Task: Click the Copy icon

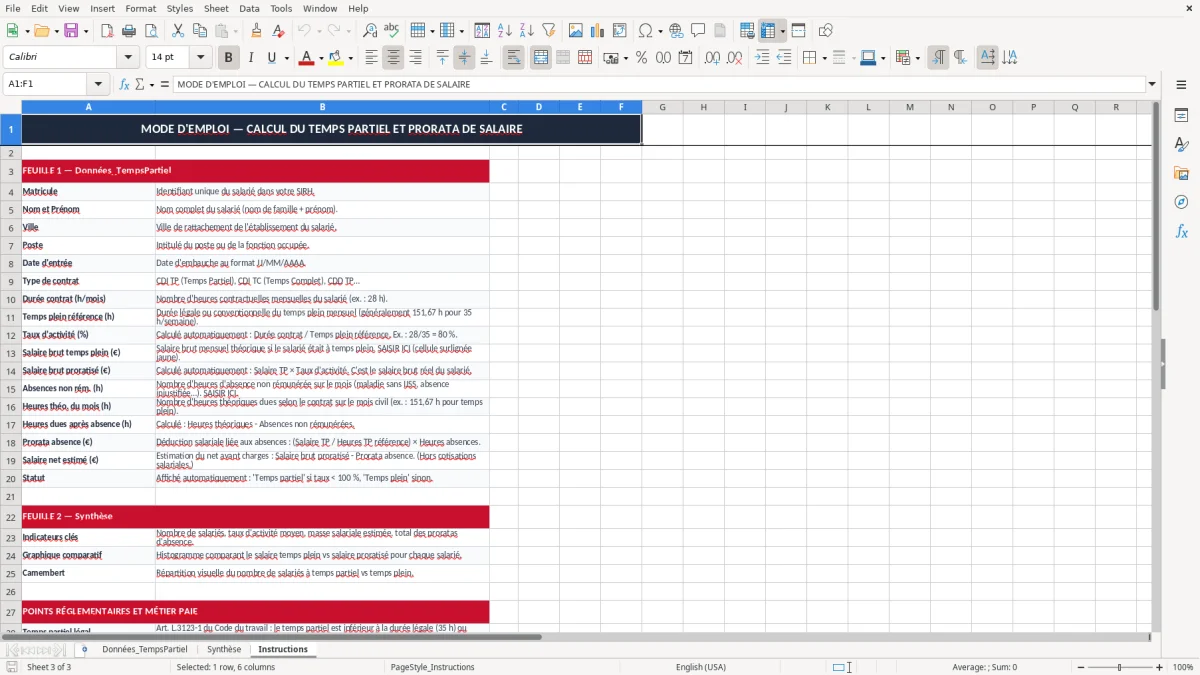Action: (x=199, y=31)
